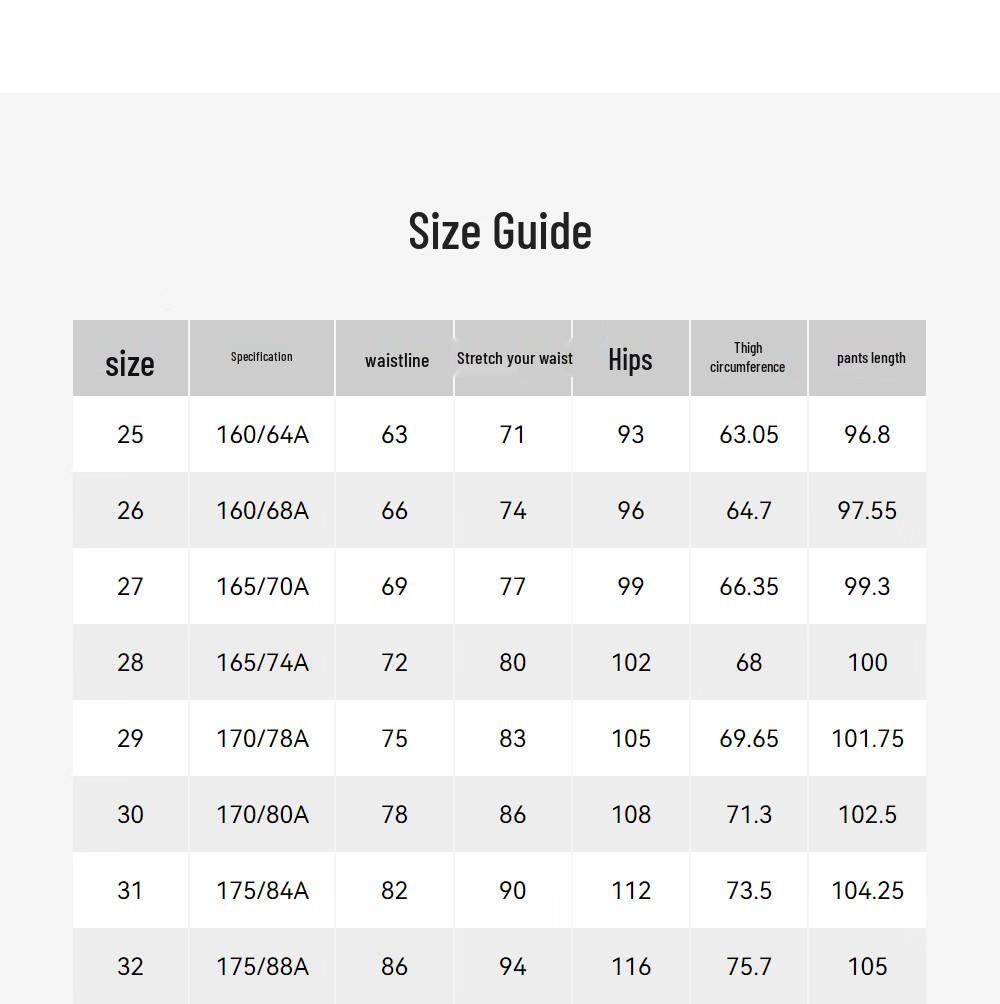
Task: Click the thigh circumference 66.35 cell
Action: tap(749, 587)
